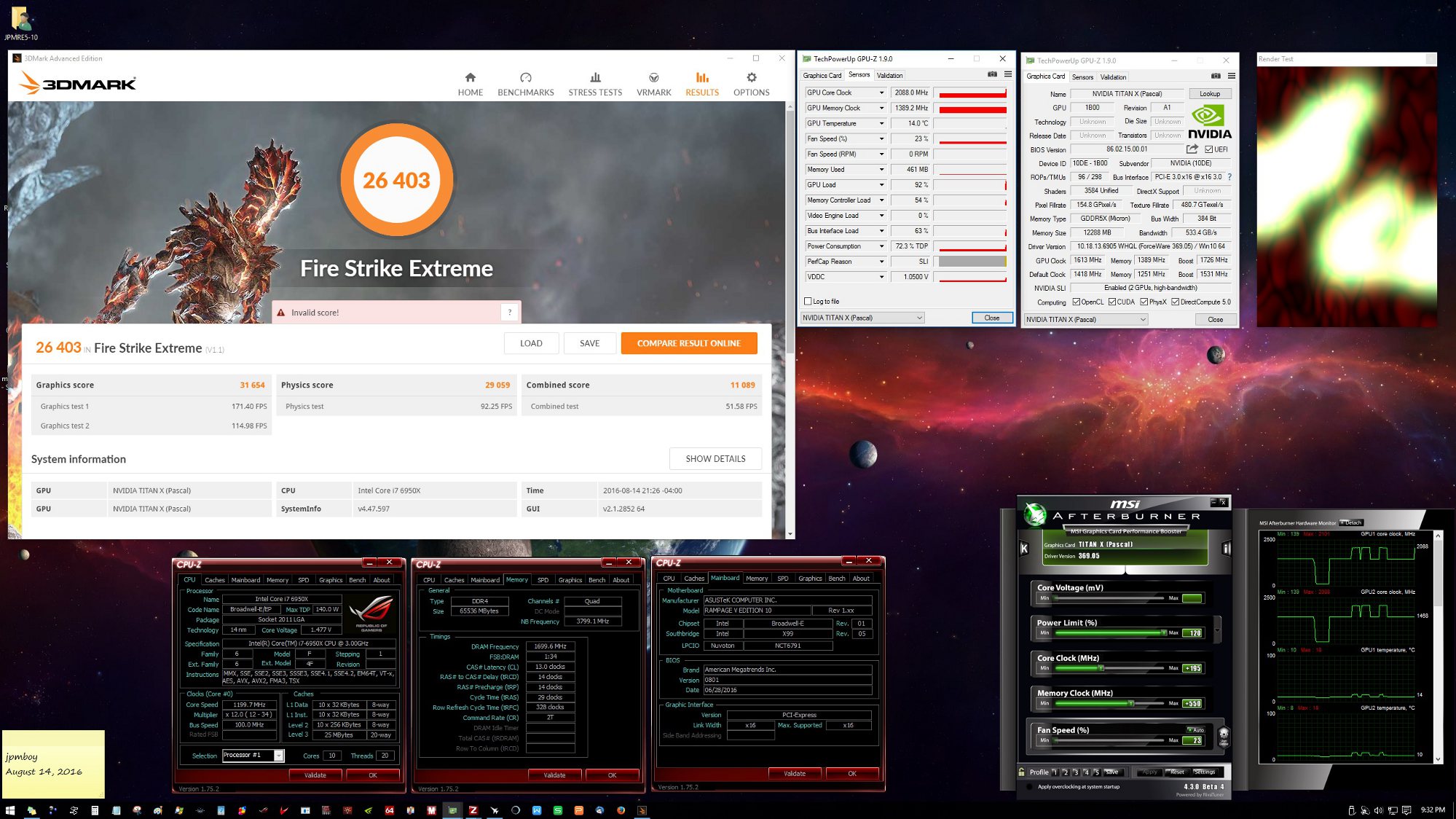Take screenshot in GPU-Z Sensors window
Image resolution: width=1456 pixels, height=819 pixels.
click(992, 74)
